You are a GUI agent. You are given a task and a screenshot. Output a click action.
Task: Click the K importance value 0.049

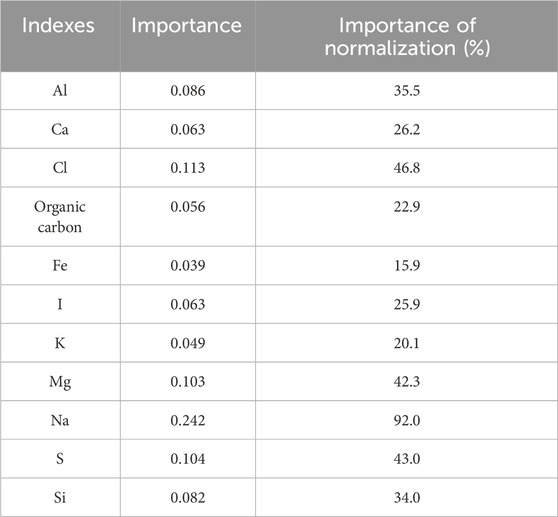(x=188, y=343)
